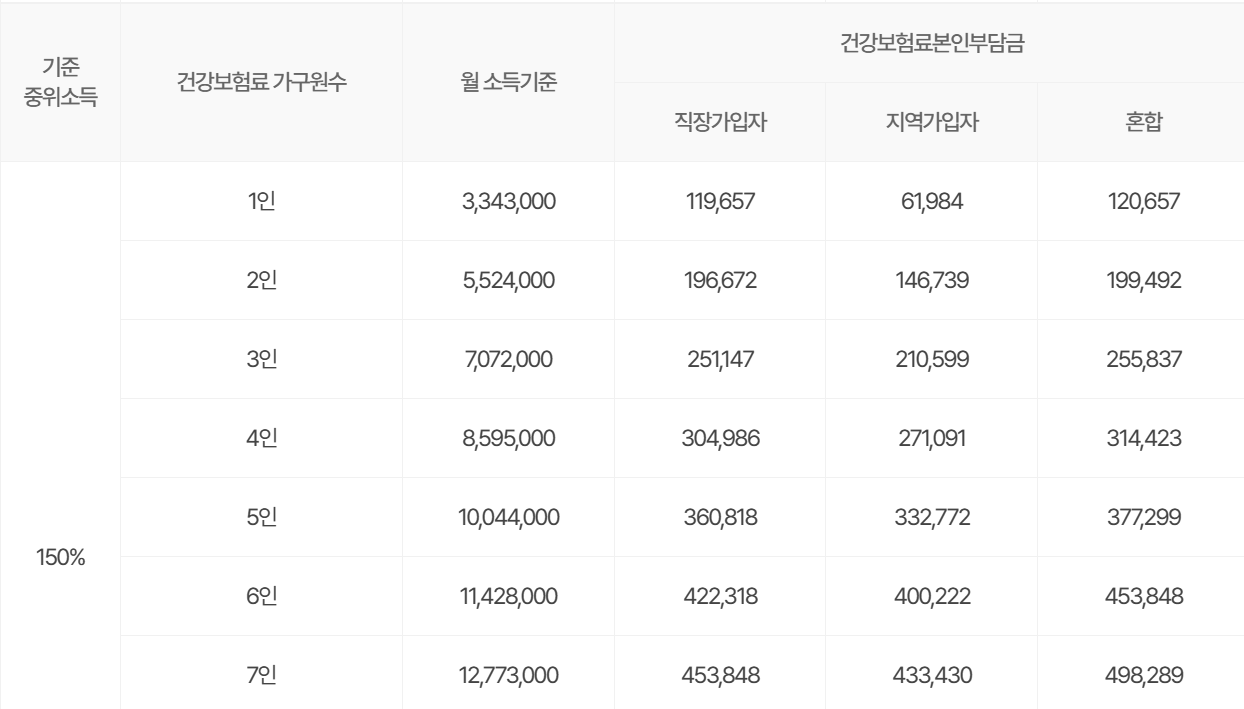
Task: Select the 5인 household row label
Action: point(262,518)
